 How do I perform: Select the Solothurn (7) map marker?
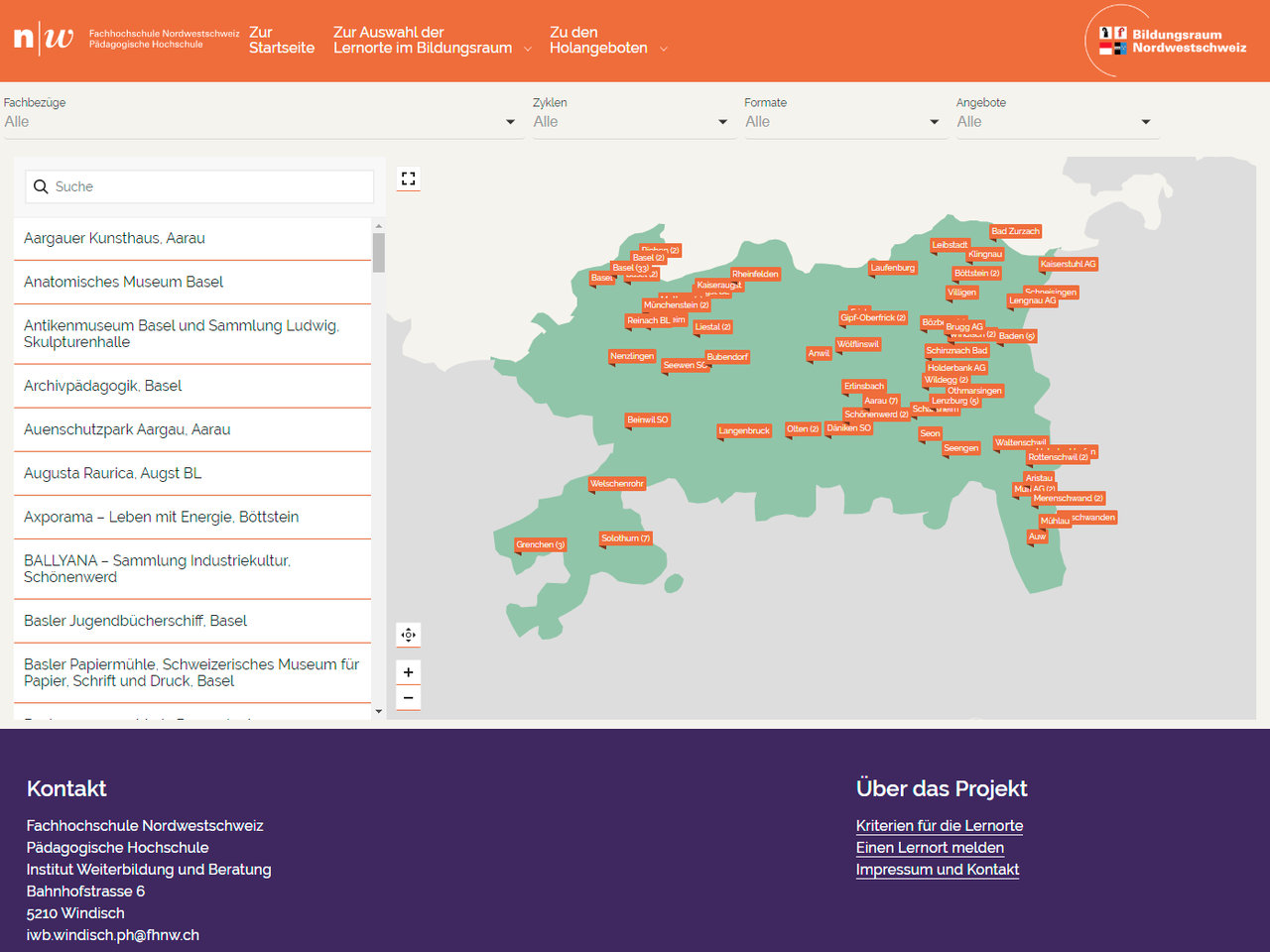tap(625, 538)
